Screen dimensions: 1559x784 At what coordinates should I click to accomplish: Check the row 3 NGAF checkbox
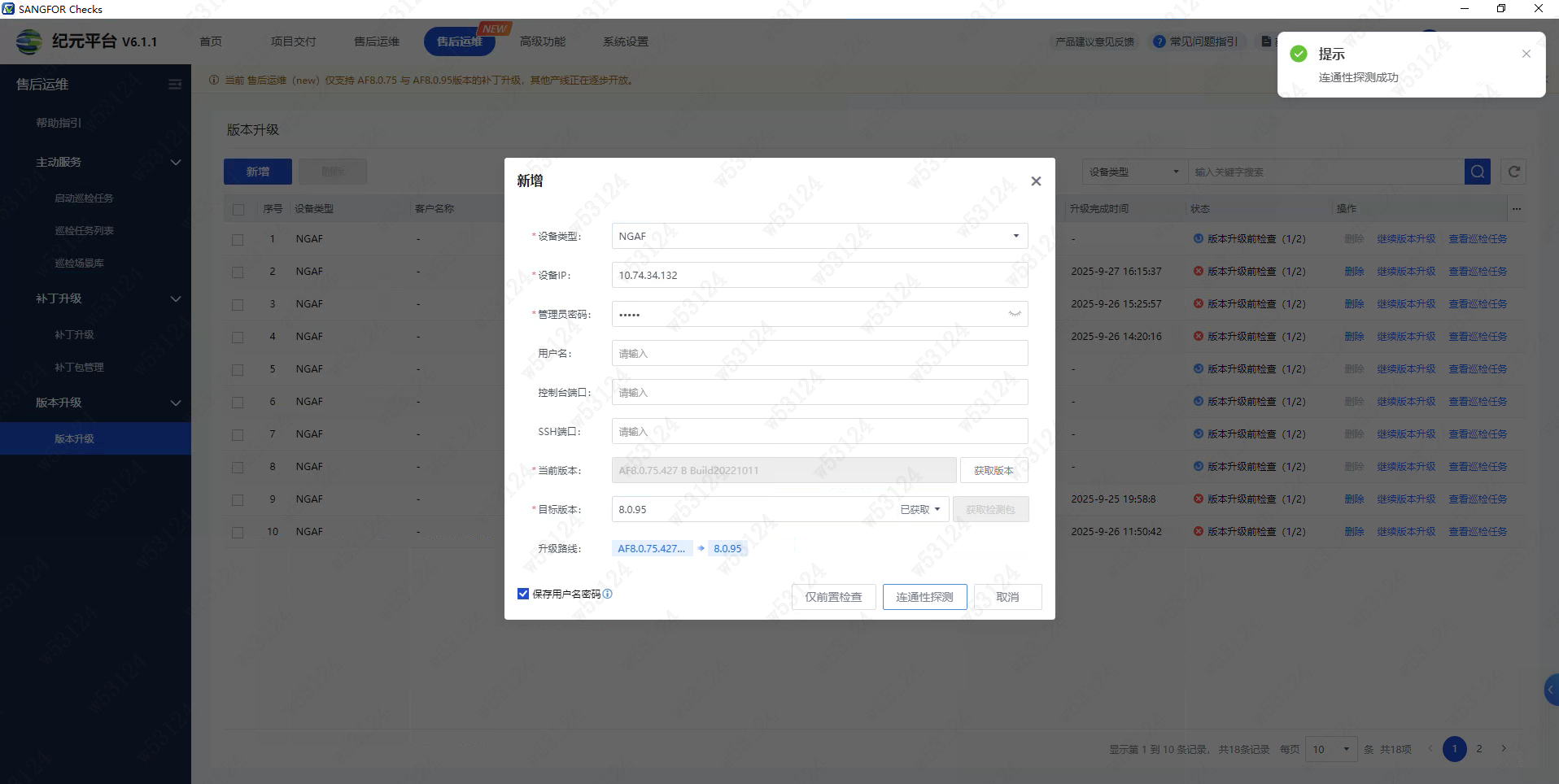238,304
